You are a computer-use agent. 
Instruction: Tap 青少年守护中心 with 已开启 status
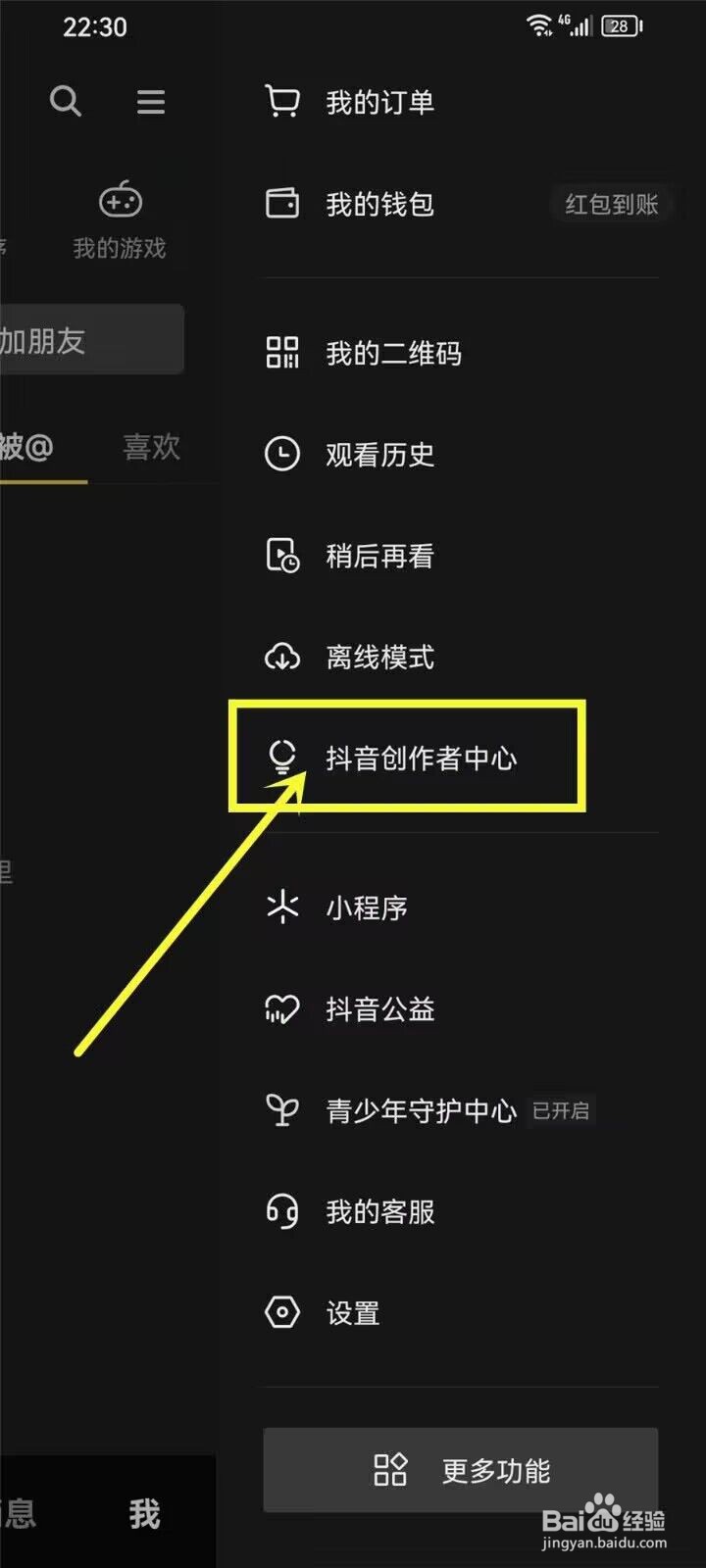[x=461, y=1110]
